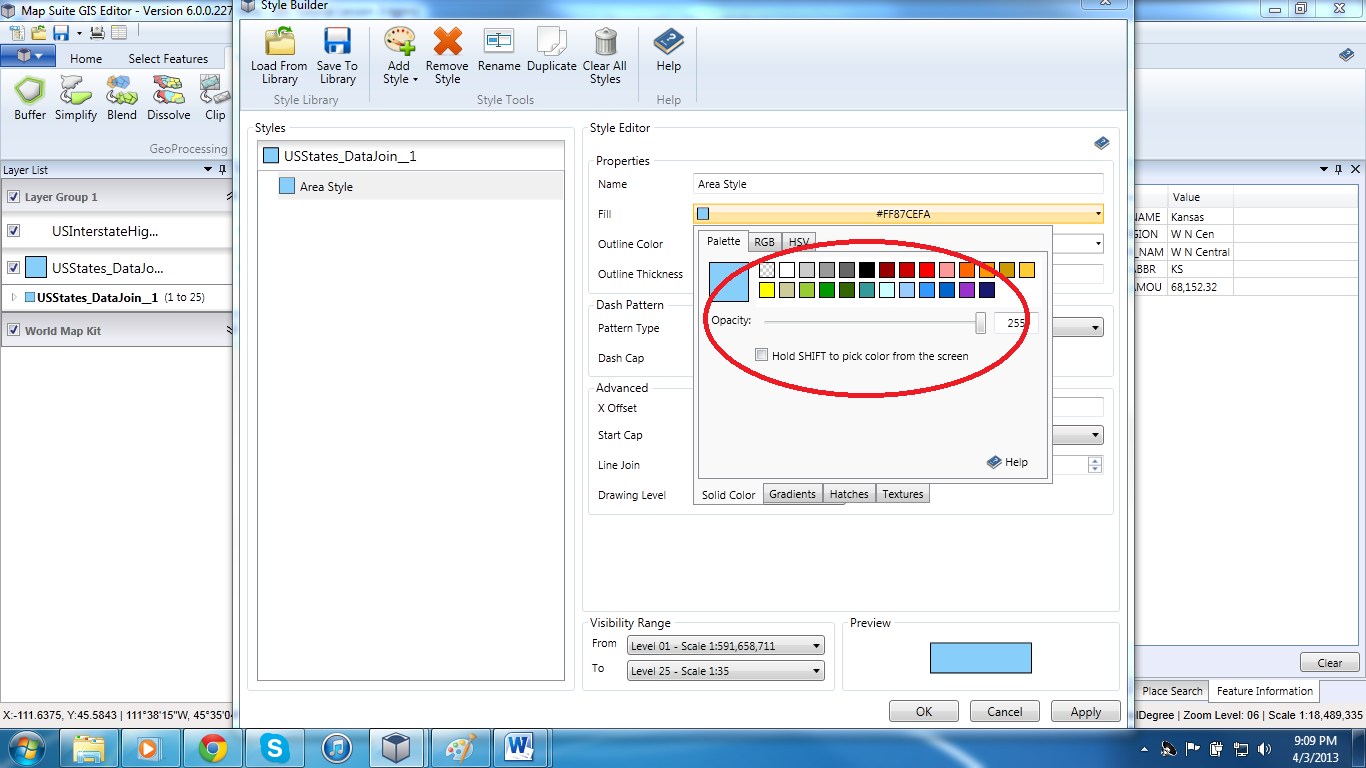
Task: Click the Rename style tool
Action: [498, 42]
